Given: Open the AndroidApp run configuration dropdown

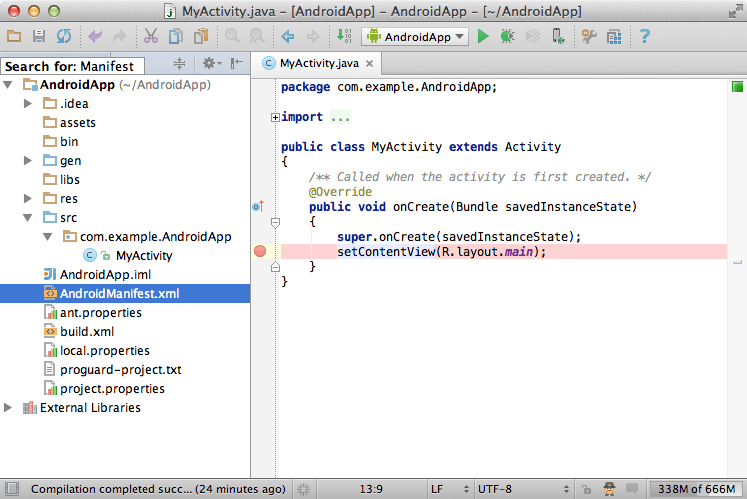Looking at the screenshot, I should 415,37.
